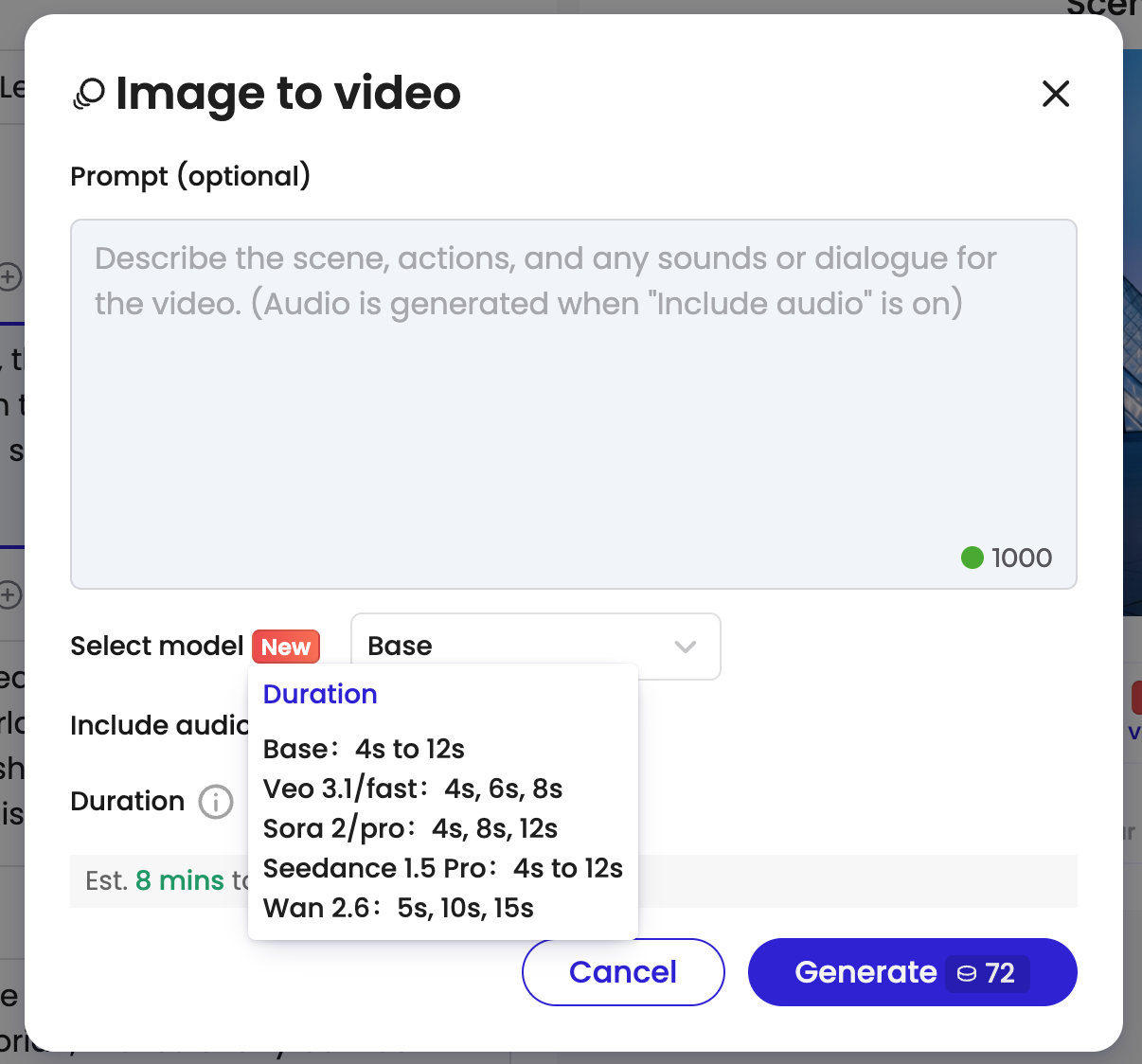Image resolution: width=1142 pixels, height=1064 pixels.
Task: Click the credits coin icon on Generate
Action: [x=966, y=973]
